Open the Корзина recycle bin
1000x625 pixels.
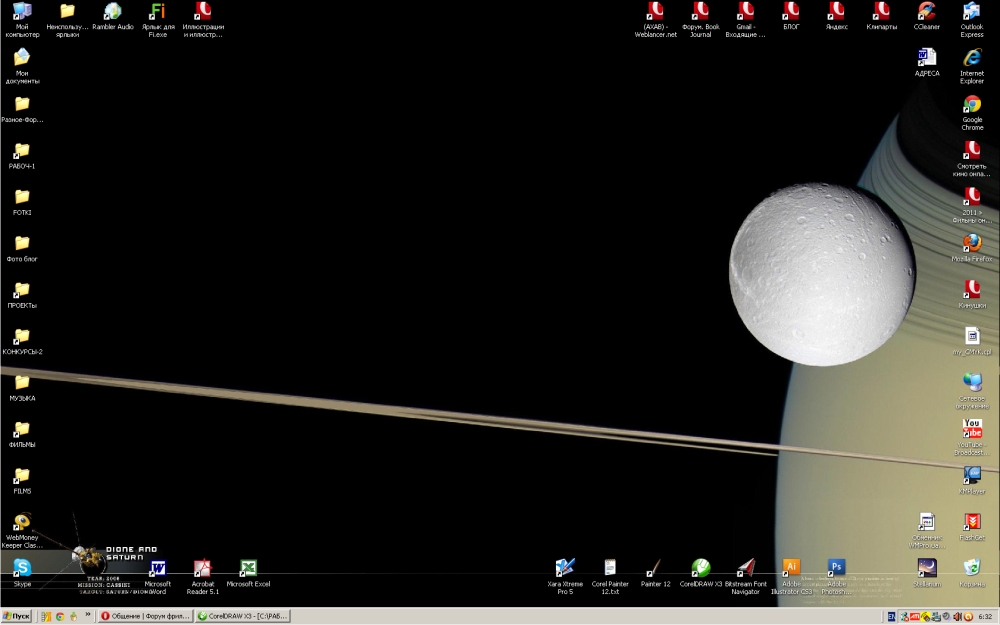pos(971,573)
